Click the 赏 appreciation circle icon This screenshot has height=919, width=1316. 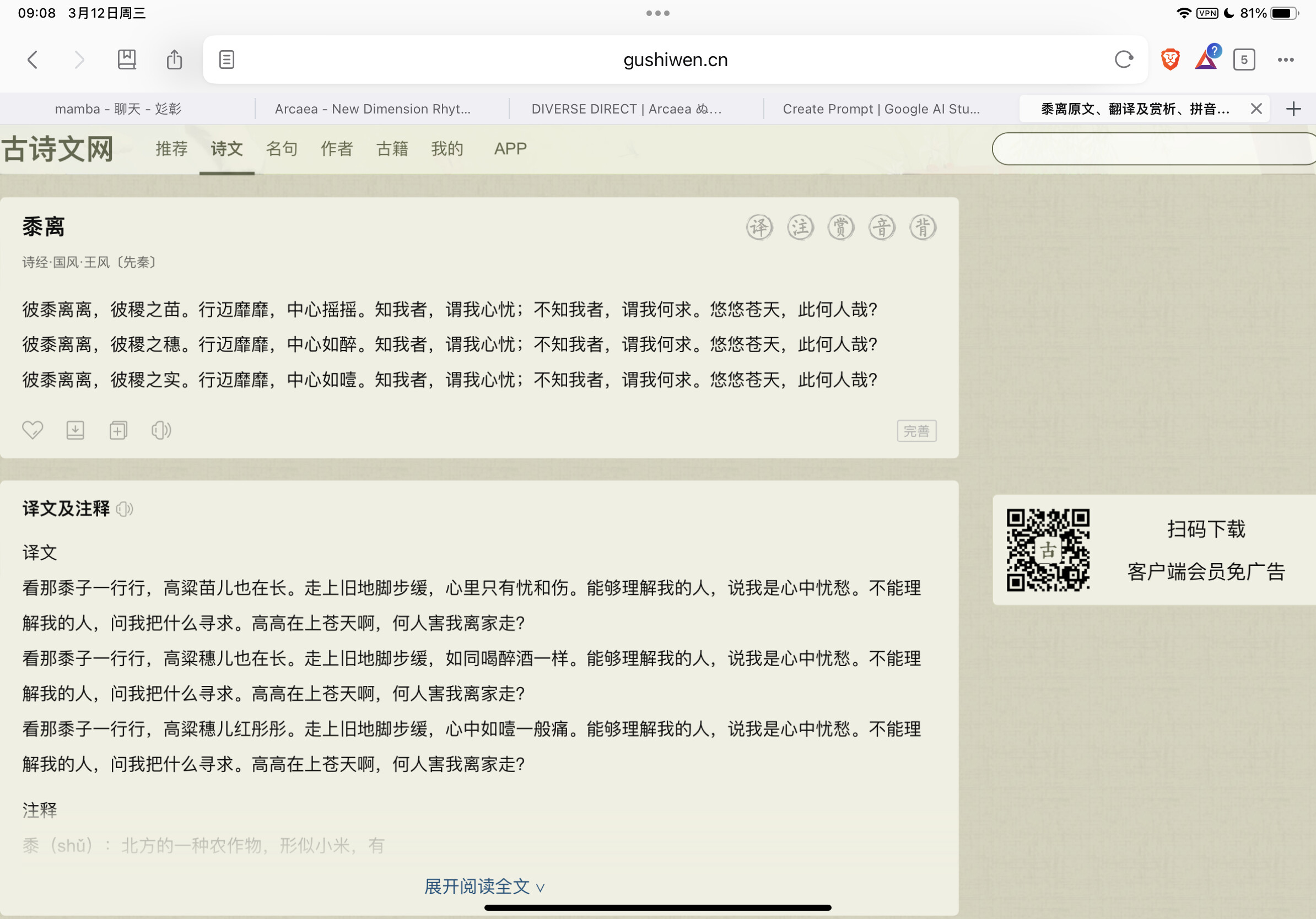tap(841, 228)
